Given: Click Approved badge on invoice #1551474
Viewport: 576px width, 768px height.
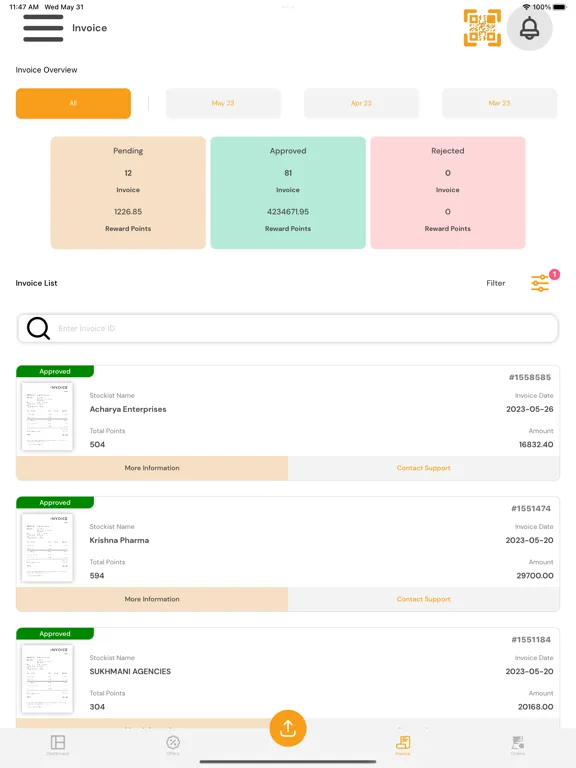Looking at the screenshot, I should tap(55, 503).
